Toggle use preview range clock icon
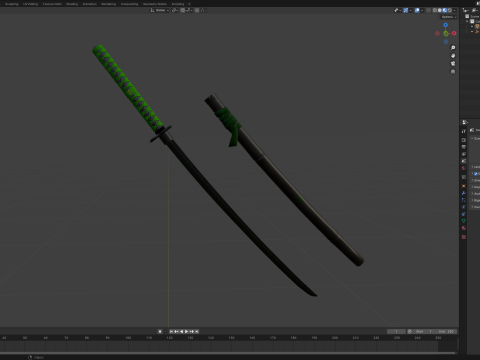Viewport: 480px width, 360px height. tap(410, 331)
